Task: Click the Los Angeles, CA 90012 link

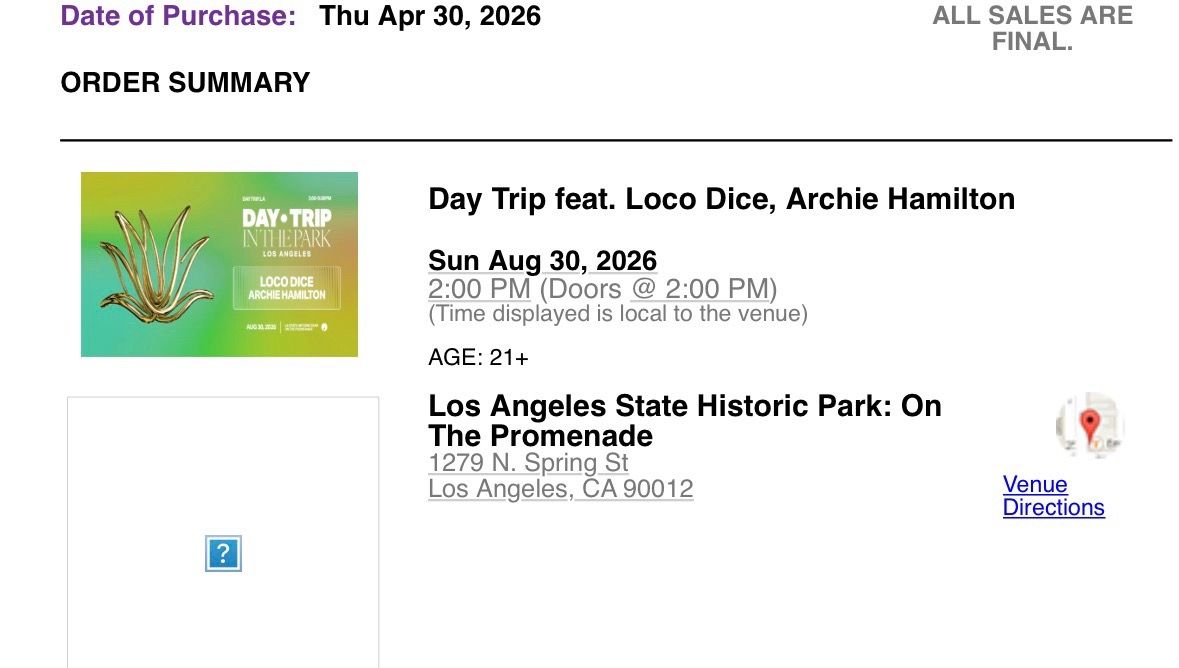Action: (x=560, y=489)
